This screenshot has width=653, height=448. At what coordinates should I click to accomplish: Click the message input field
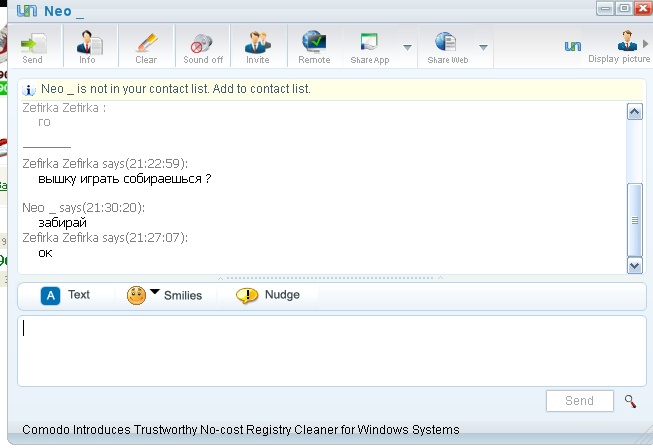[x=331, y=351]
